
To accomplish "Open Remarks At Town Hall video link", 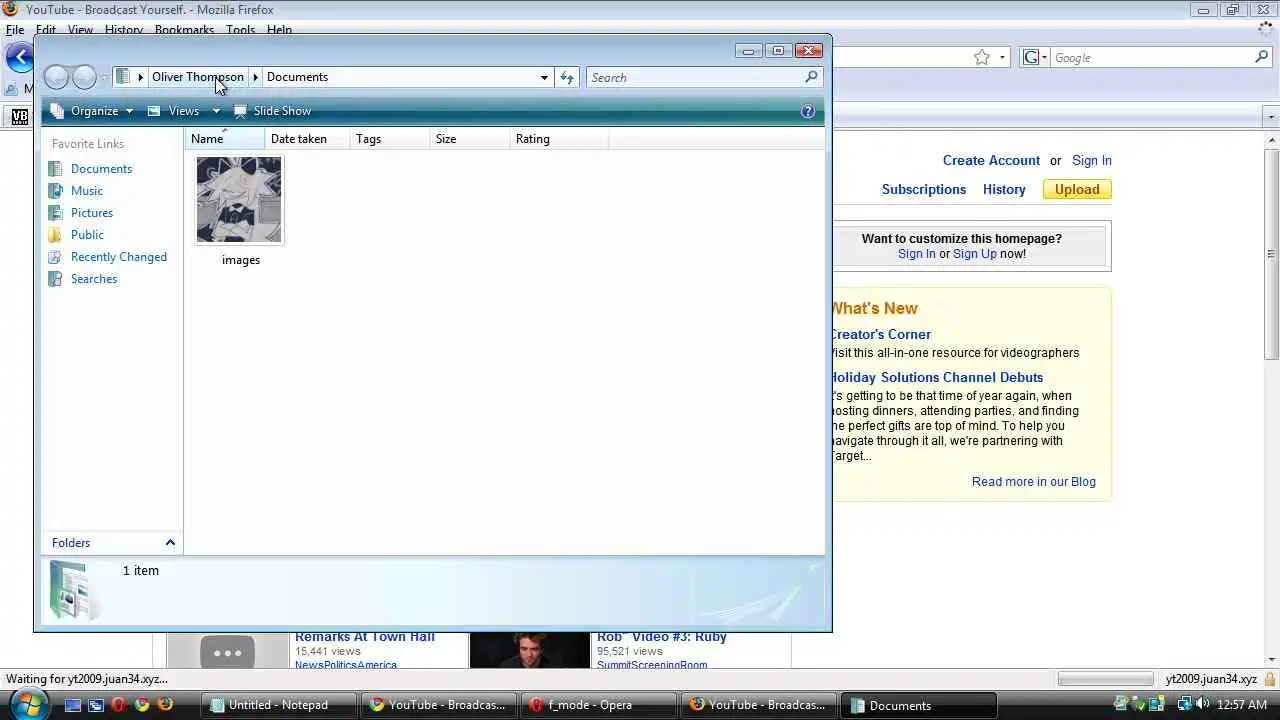I will [x=365, y=637].
